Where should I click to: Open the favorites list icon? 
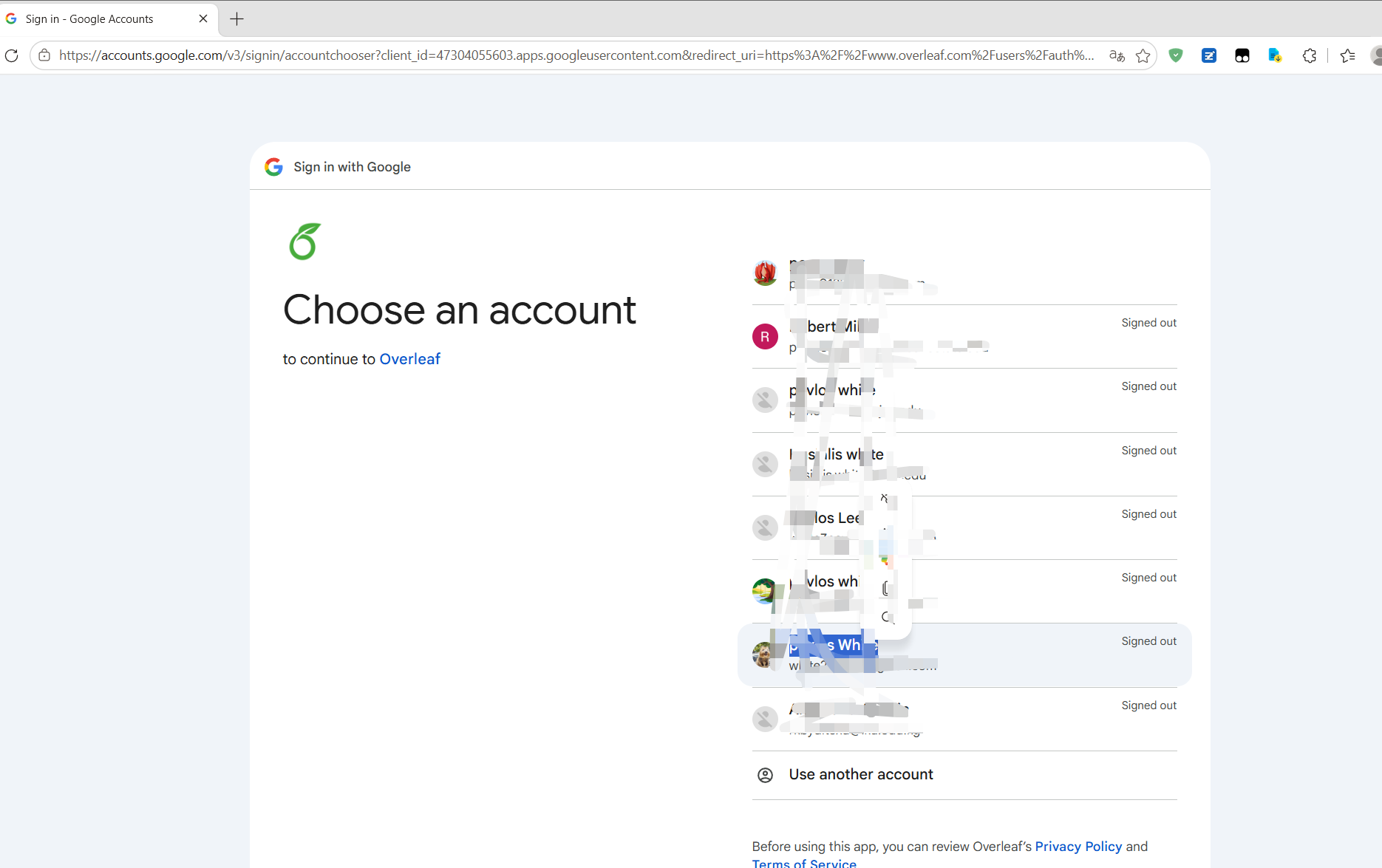tap(1347, 55)
